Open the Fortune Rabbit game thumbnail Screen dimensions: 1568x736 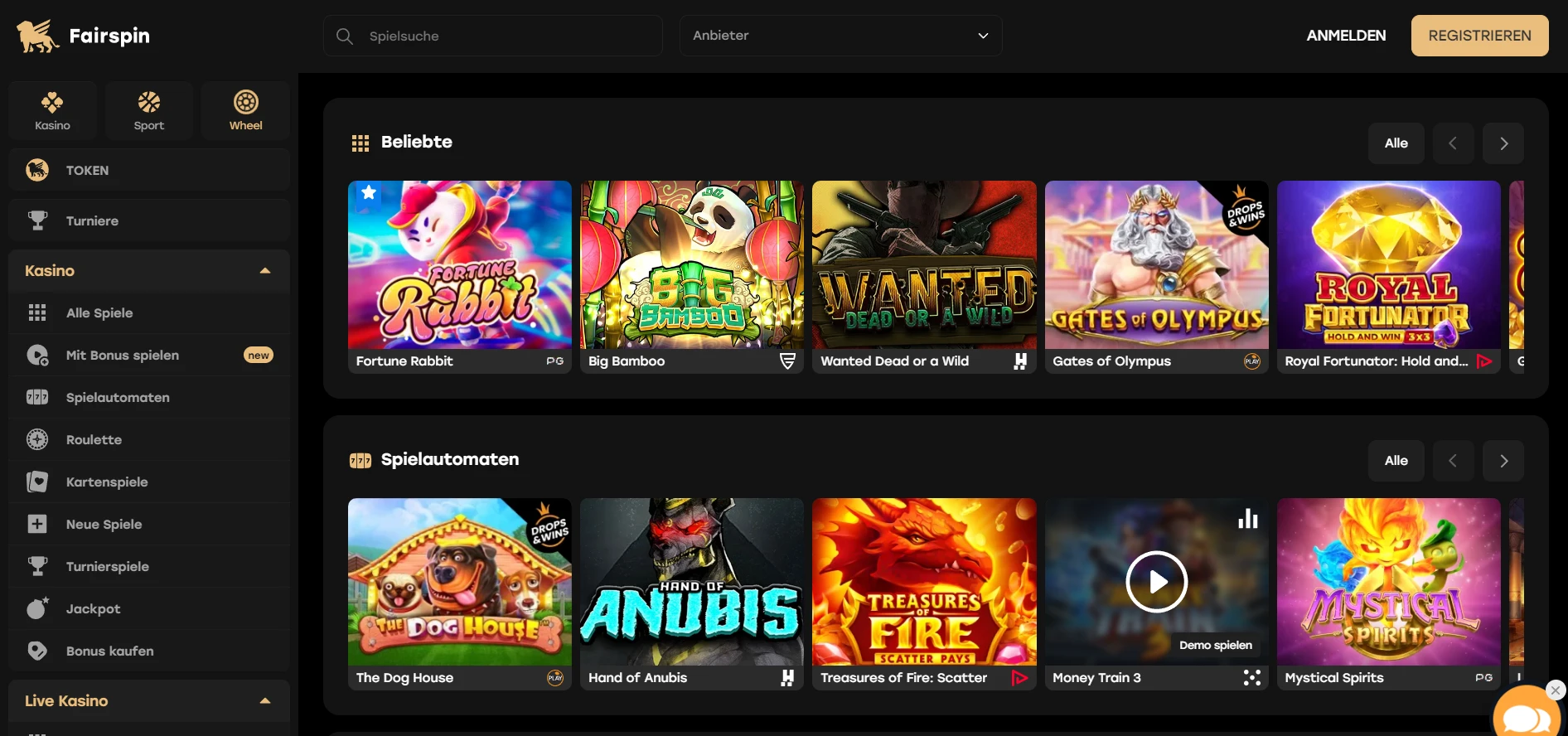coord(460,264)
